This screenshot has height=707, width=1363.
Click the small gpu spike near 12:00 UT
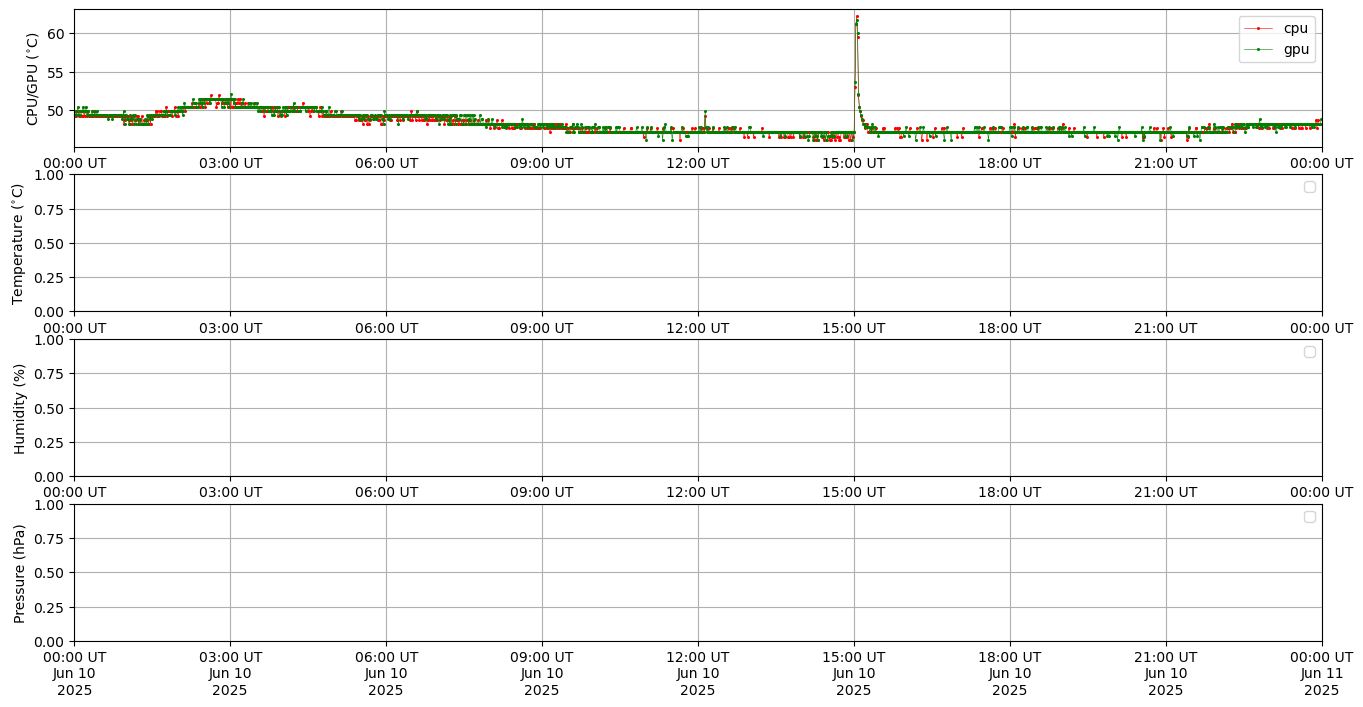click(x=705, y=111)
